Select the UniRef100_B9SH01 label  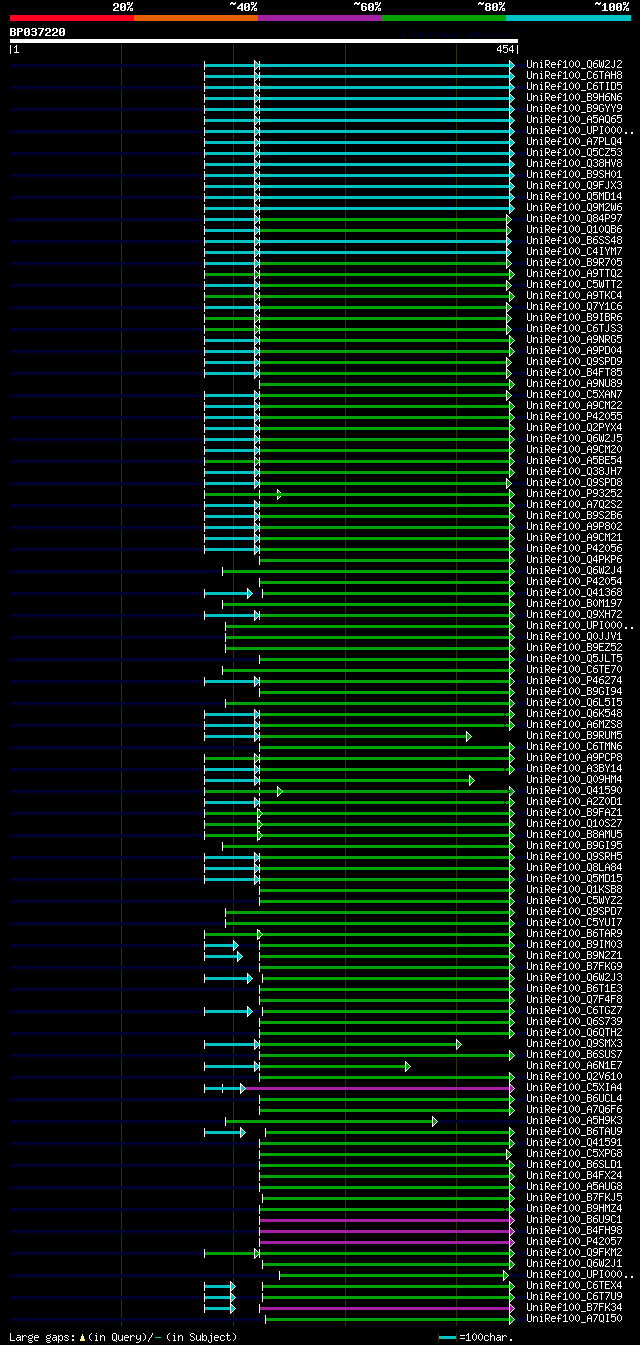pos(574,174)
